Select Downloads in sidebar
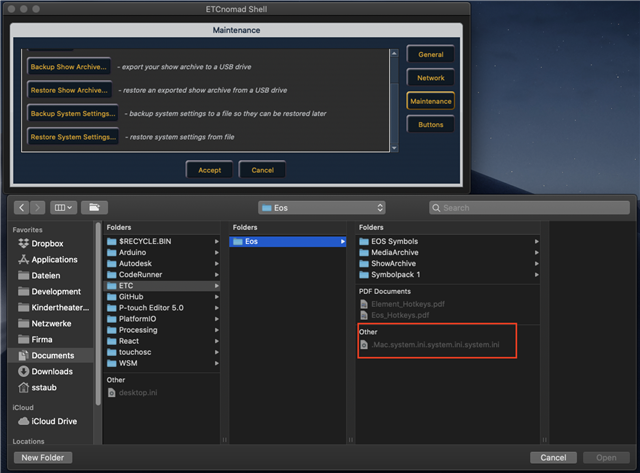The height and width of the screenshot is (473, 640). click(x=46, y=371)
